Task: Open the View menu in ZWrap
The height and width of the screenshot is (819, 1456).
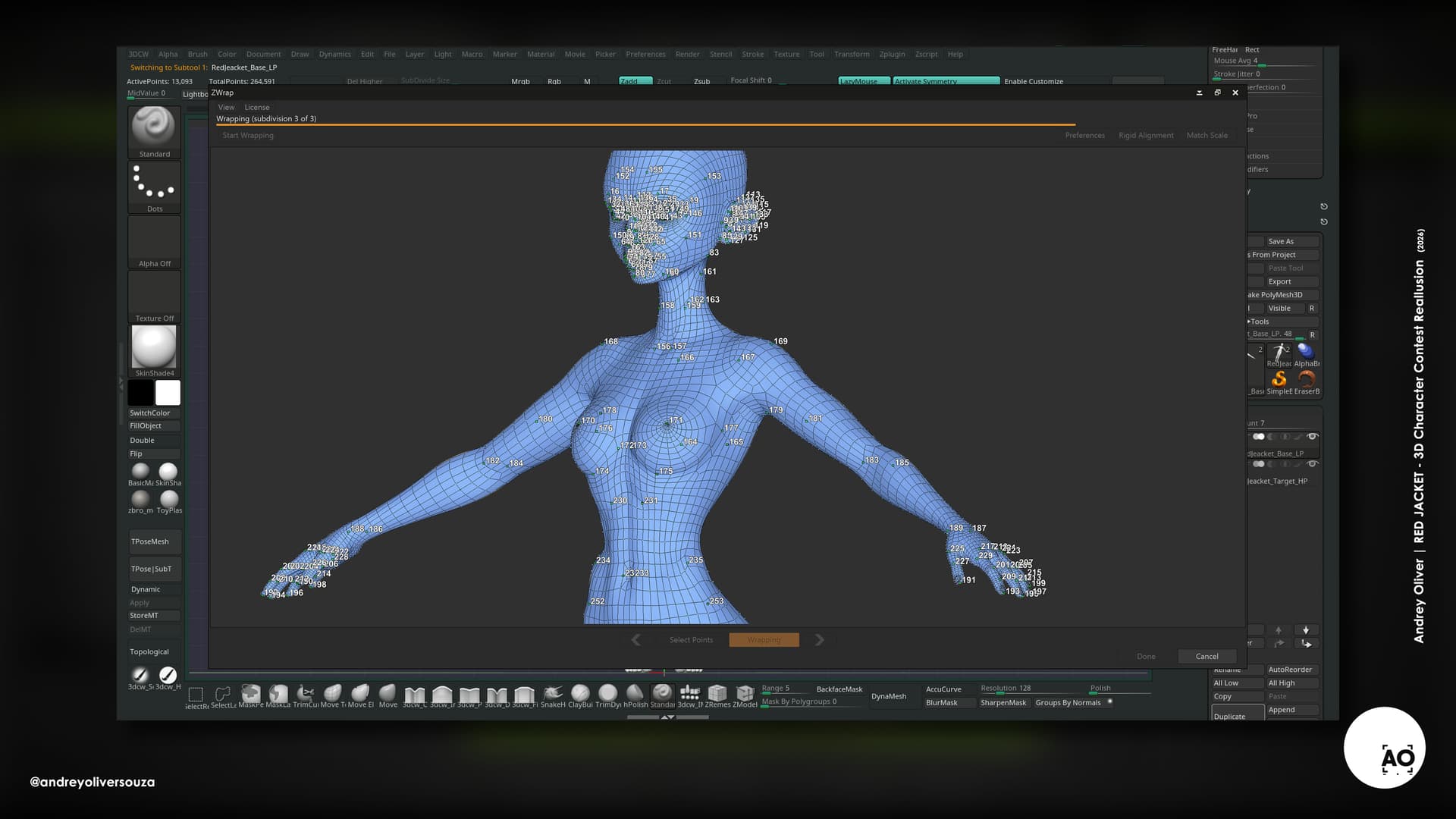Action: click(x=226, y=107)
